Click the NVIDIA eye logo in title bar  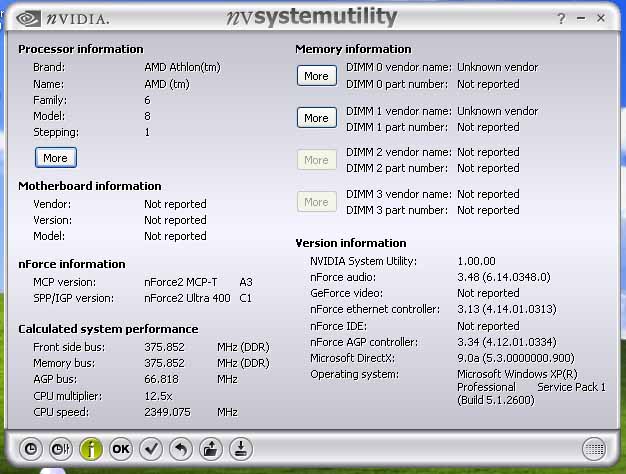(x=28, y=18)
